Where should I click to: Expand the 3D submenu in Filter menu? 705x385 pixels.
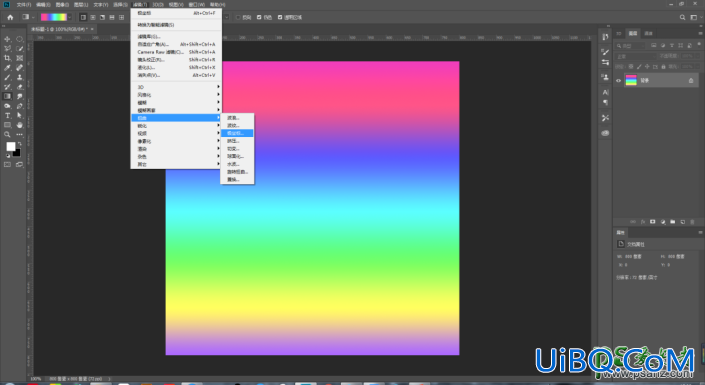point(176,87)
